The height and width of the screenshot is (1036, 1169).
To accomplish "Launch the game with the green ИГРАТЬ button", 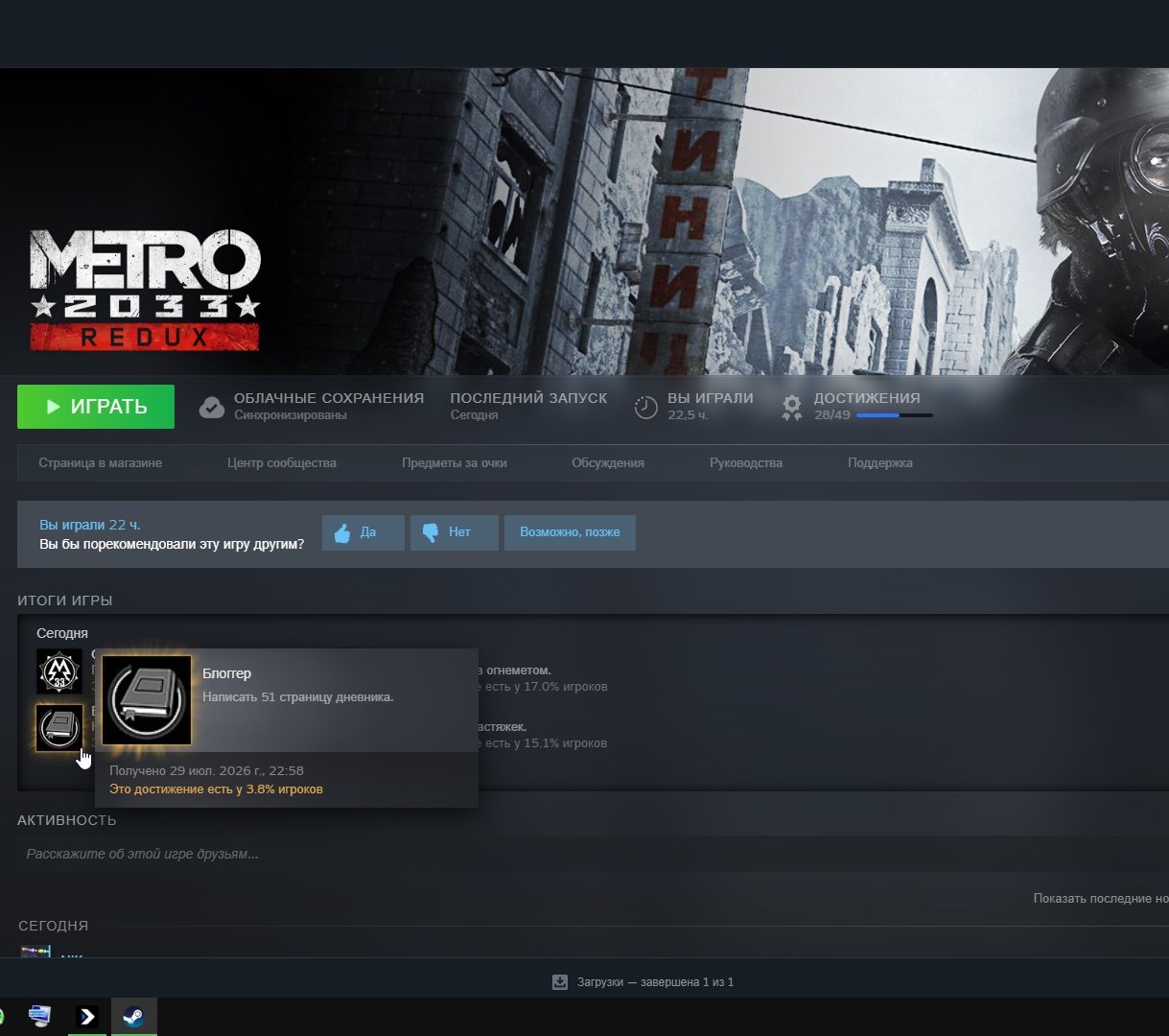I will pos(96,407).
